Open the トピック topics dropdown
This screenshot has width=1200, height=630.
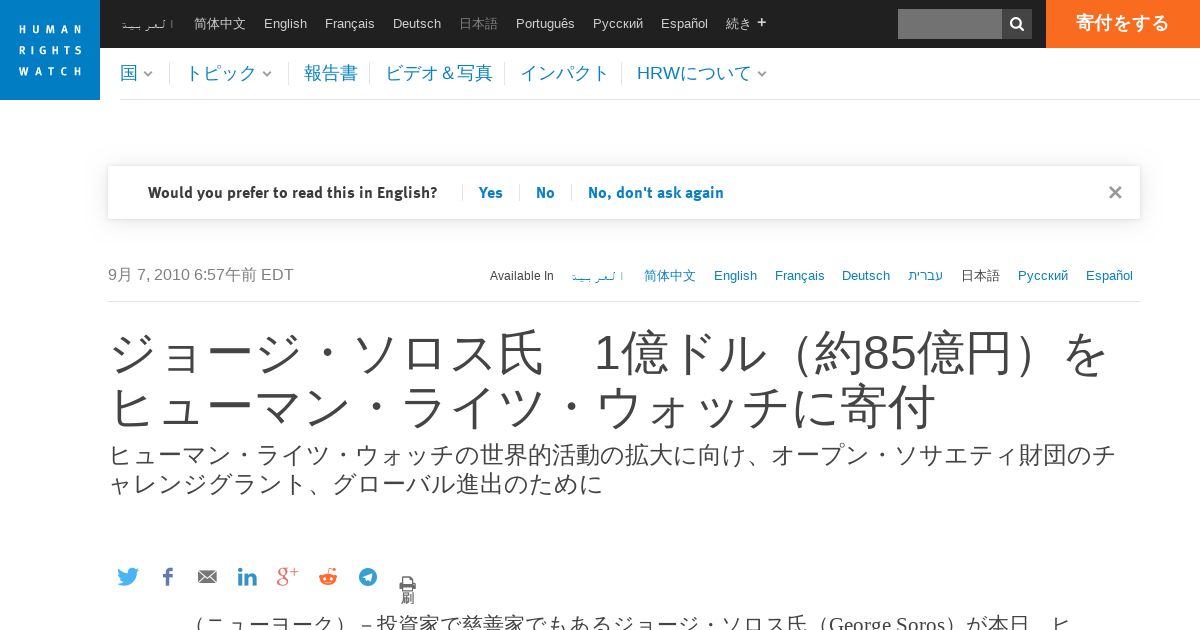coord(229,73)
